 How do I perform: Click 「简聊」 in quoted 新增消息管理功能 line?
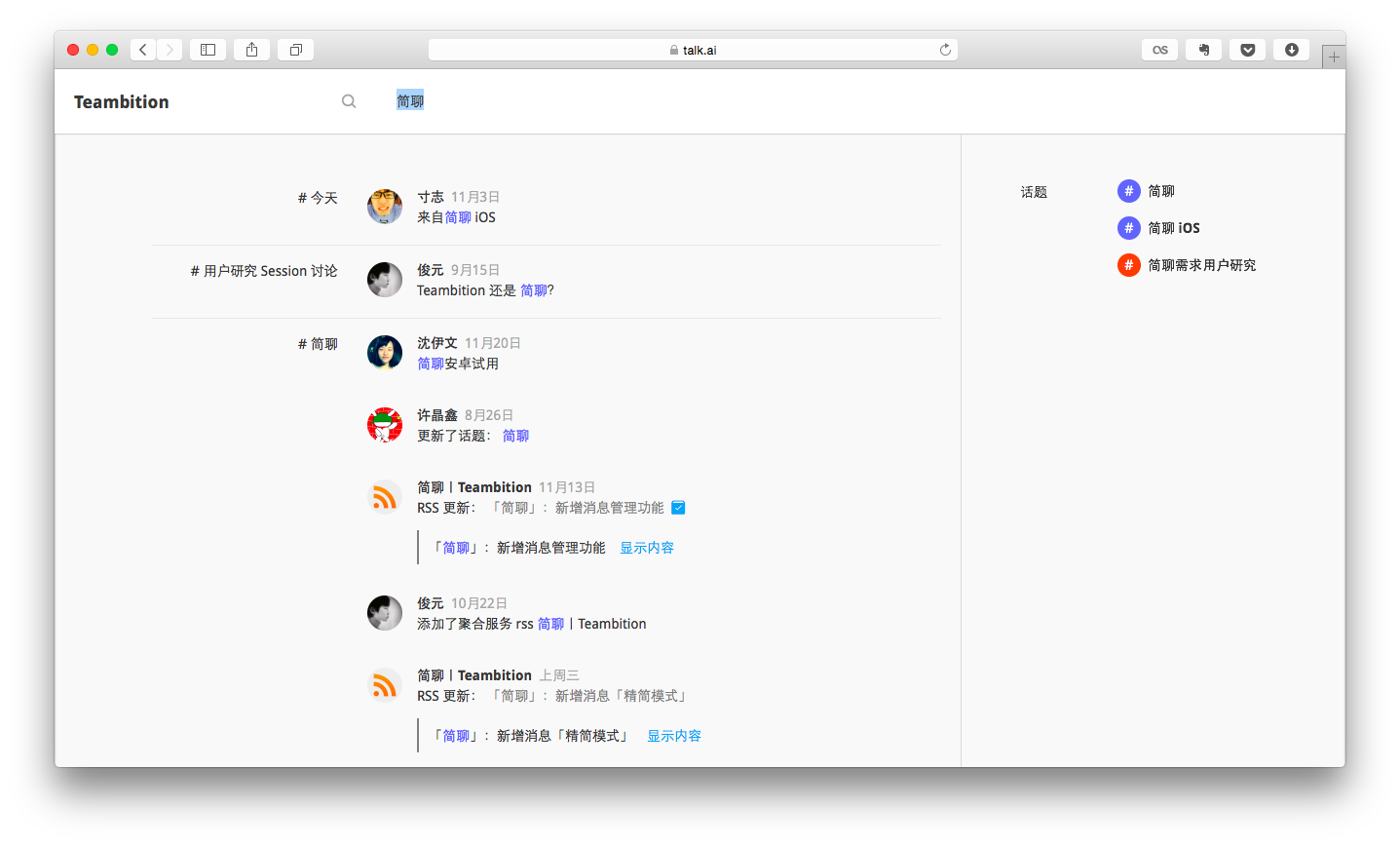pos(456,548)
